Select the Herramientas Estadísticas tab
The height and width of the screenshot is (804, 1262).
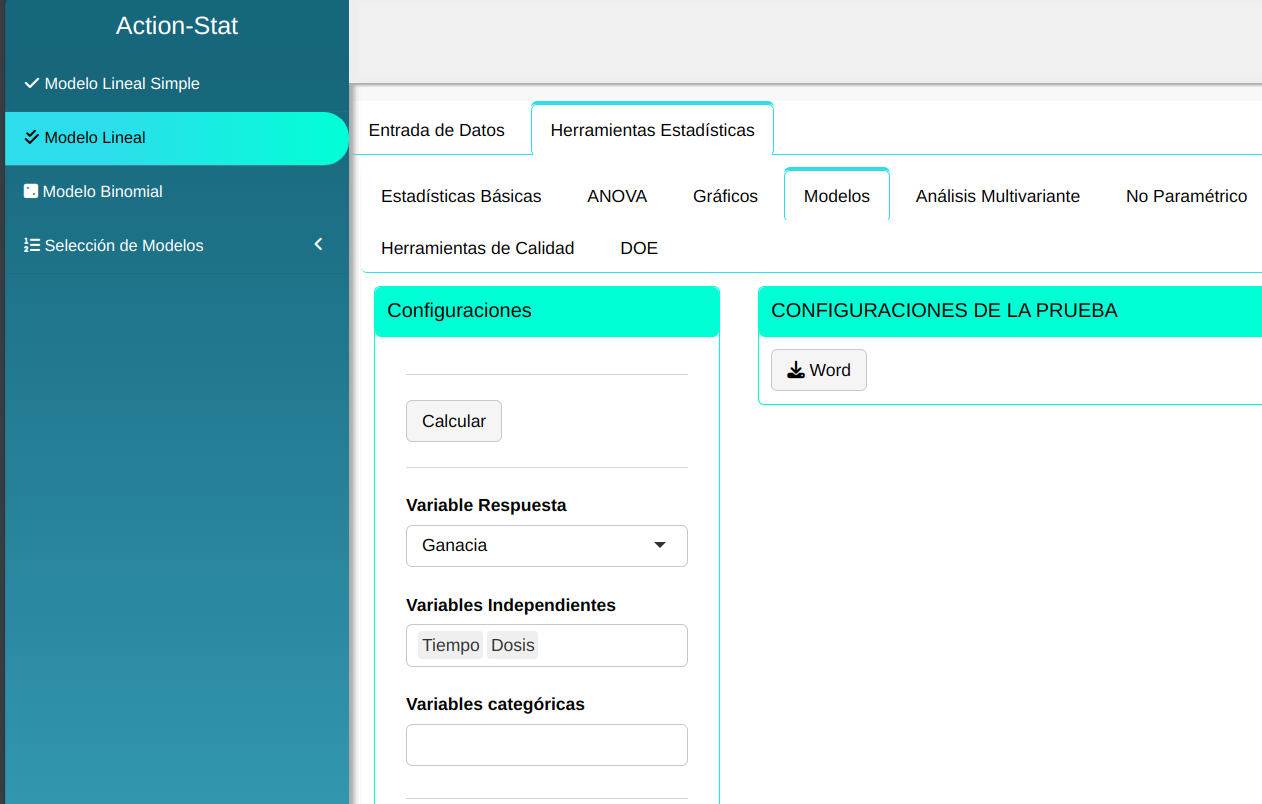pos(652,130)
